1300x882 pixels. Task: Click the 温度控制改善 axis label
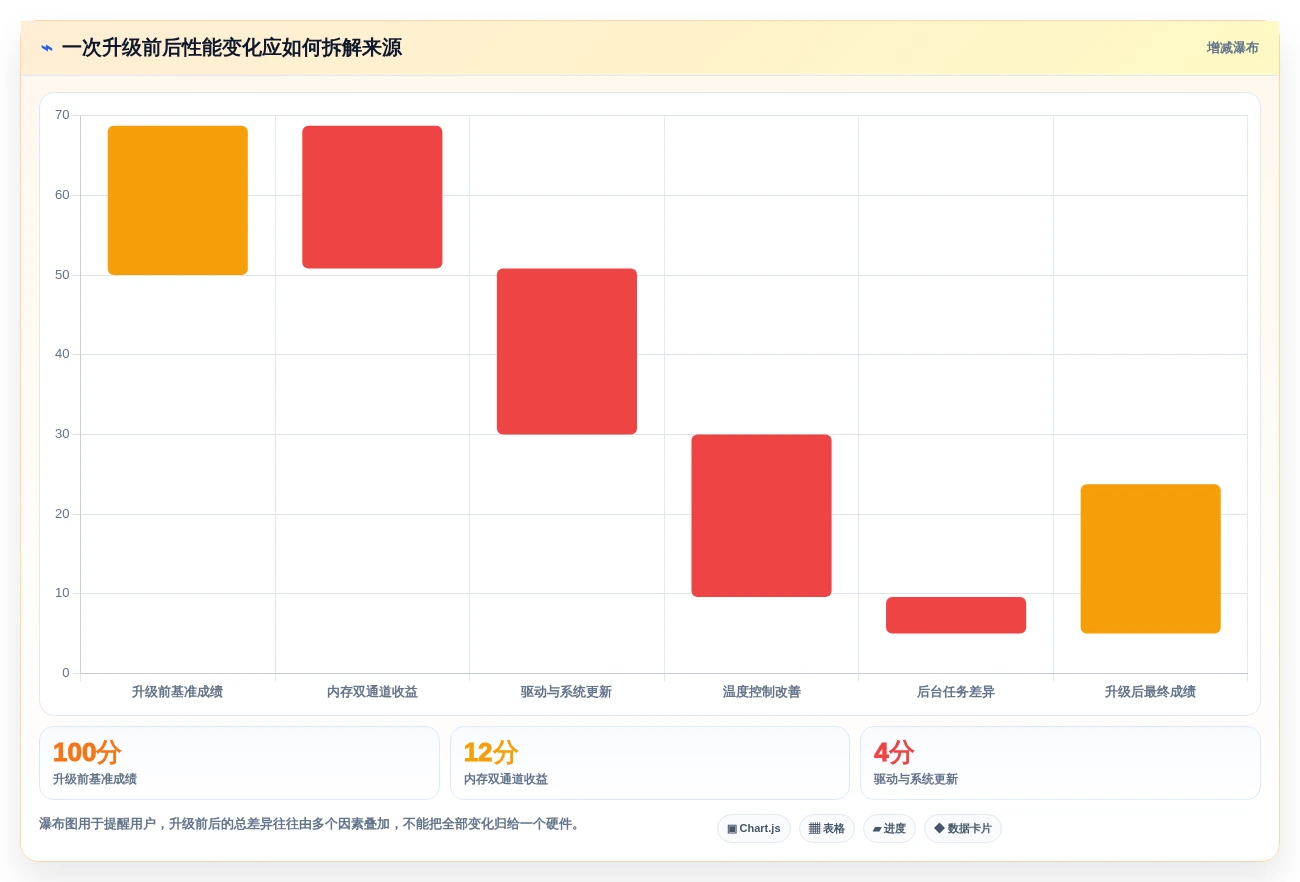[x=761, y=692]
